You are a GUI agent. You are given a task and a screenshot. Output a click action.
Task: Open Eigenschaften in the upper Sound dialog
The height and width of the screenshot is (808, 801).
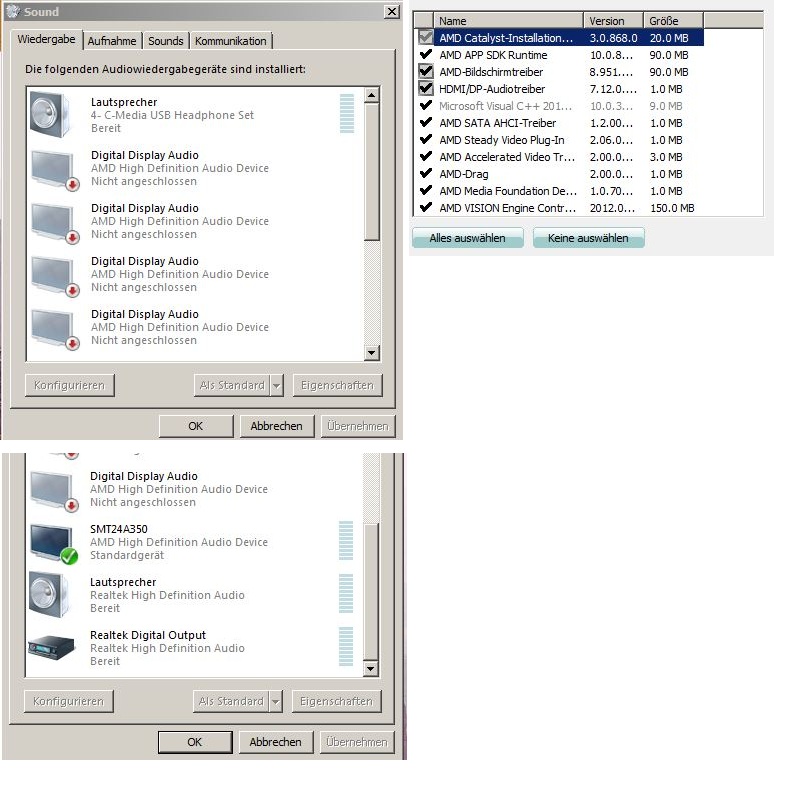tap(337, 385)
